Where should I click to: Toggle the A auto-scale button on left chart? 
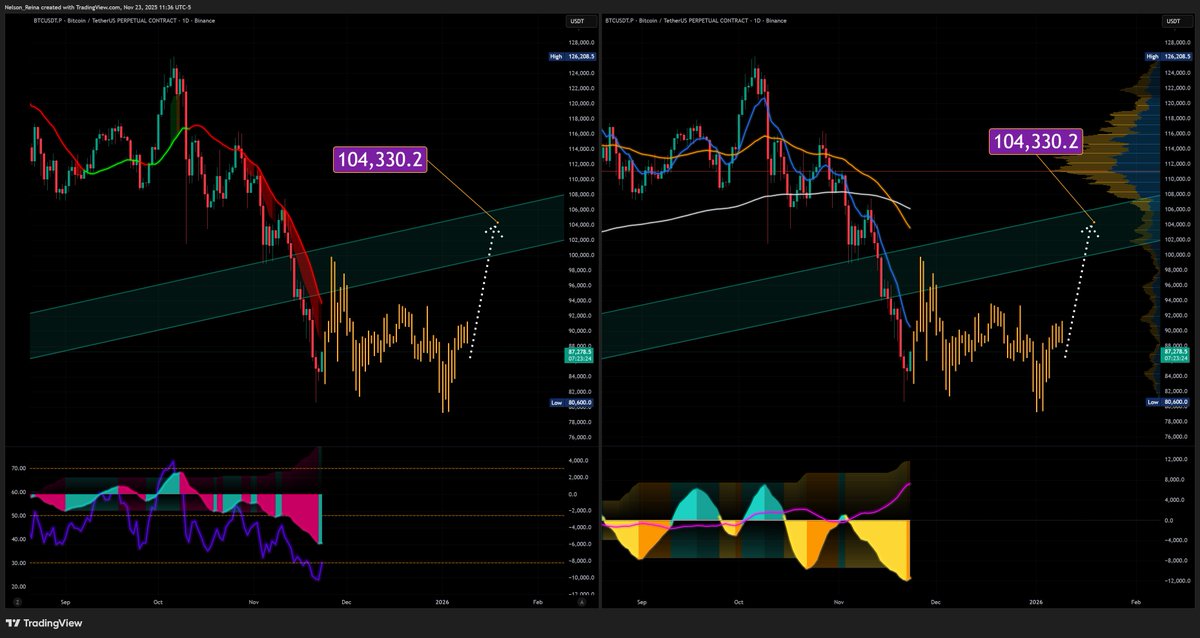582,603
